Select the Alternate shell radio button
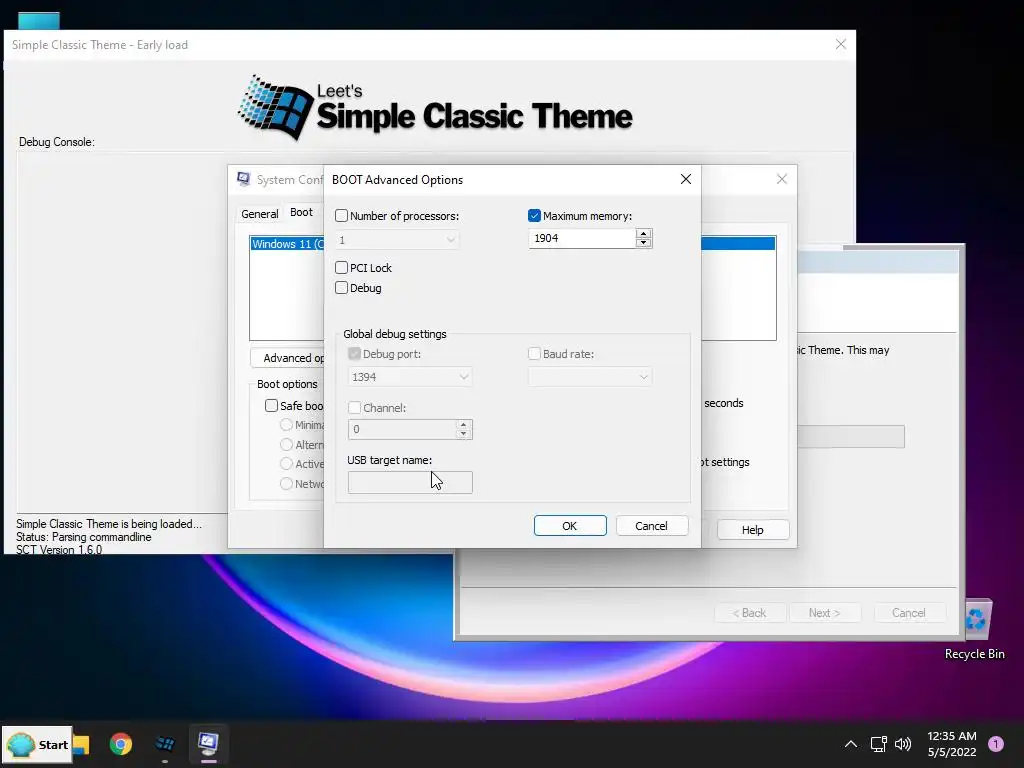This screenshot has height=768, width=1024. [x=285, y=444]
